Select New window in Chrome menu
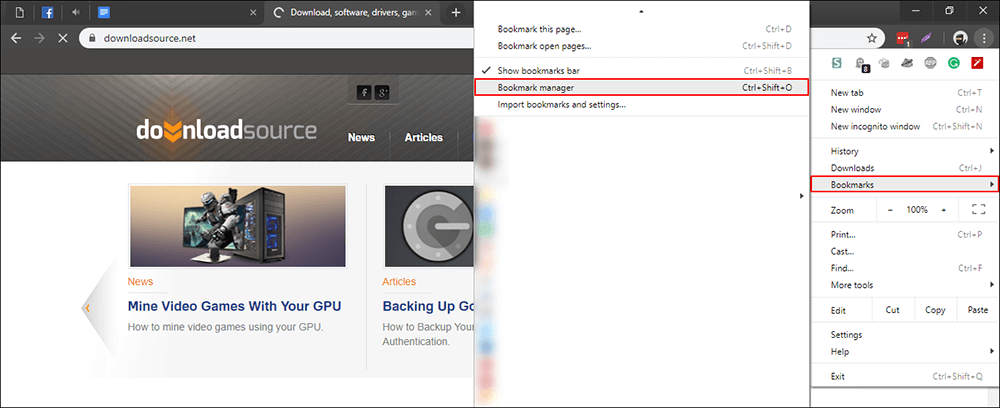The height and width of the screenshot is (408, 1000). coord(905,109)
